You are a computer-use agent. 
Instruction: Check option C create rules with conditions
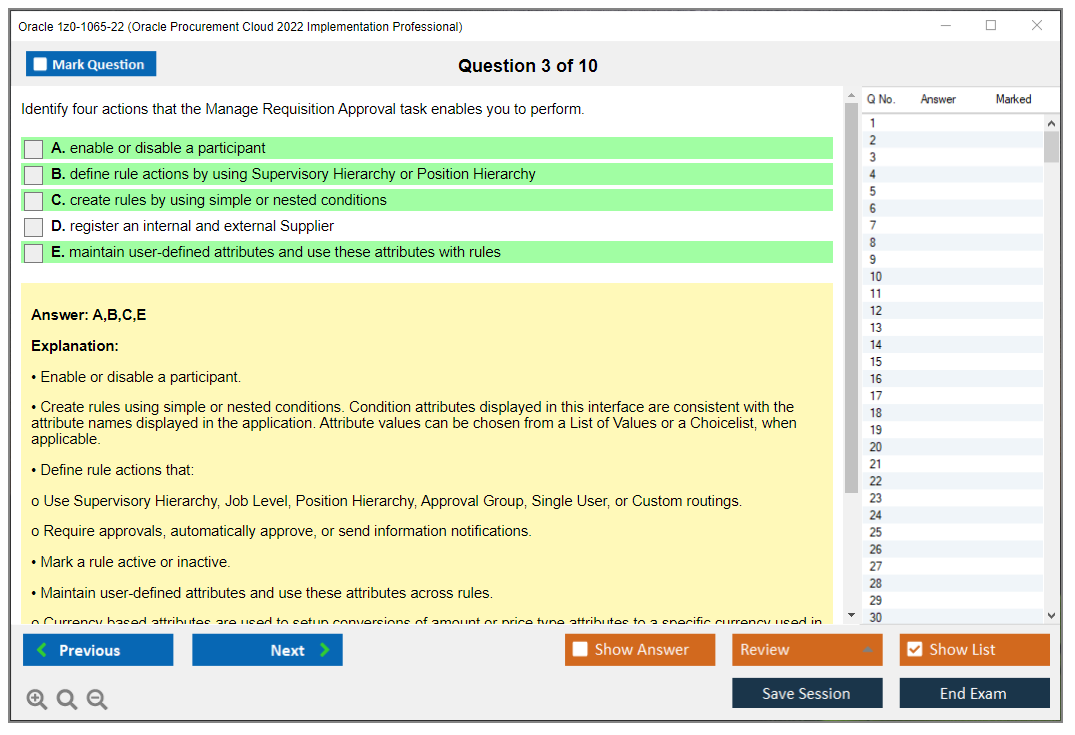[34, 201]
